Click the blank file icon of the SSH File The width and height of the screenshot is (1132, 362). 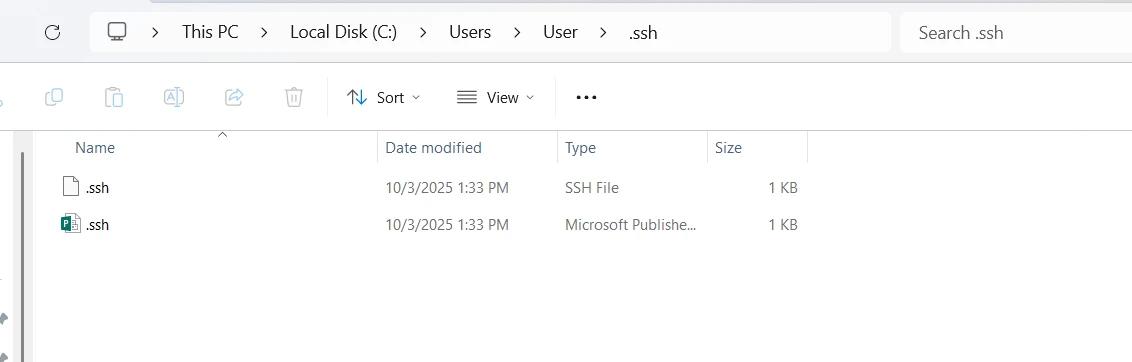click(x=71, y=187)
